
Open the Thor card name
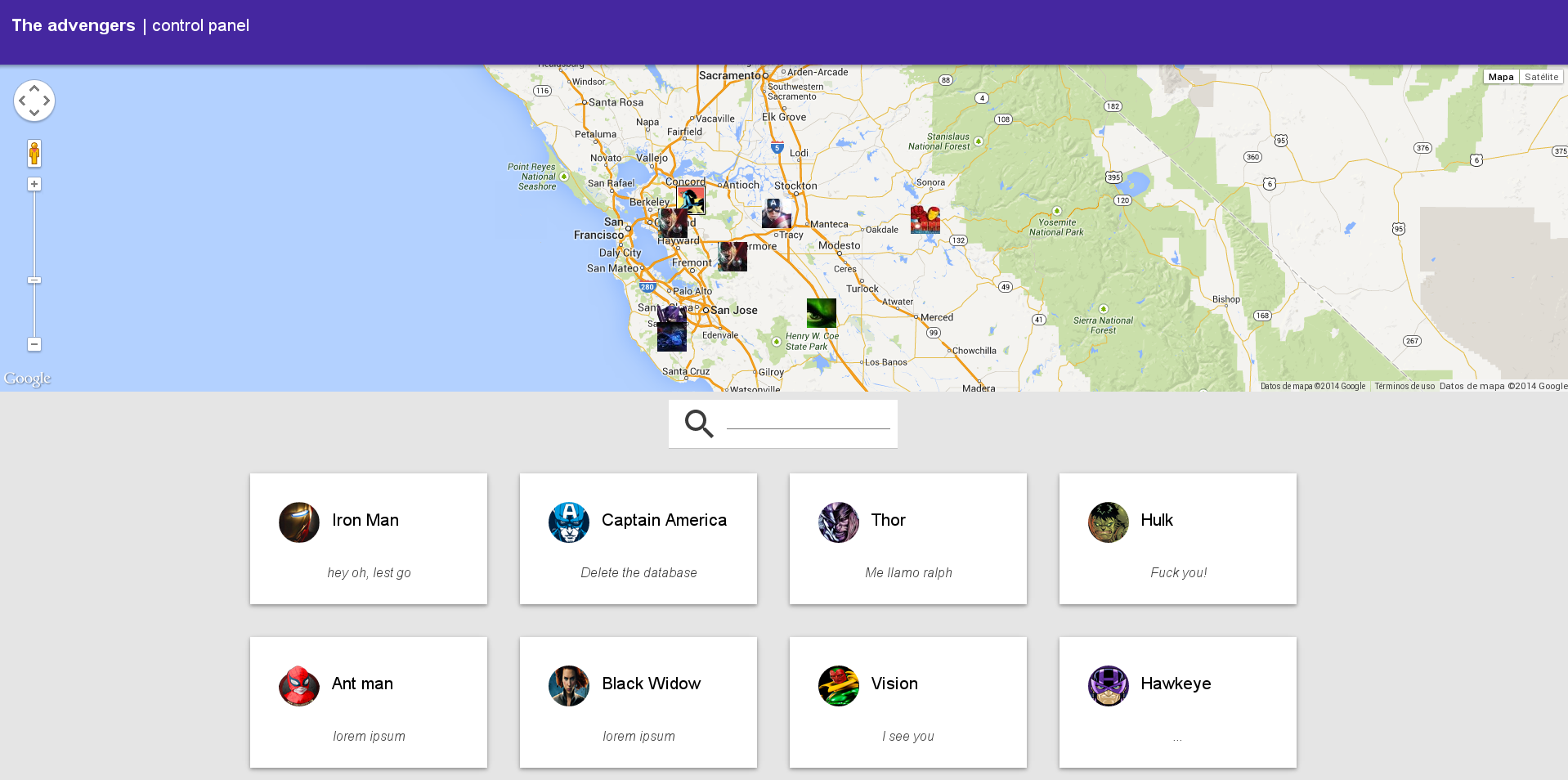889,520
